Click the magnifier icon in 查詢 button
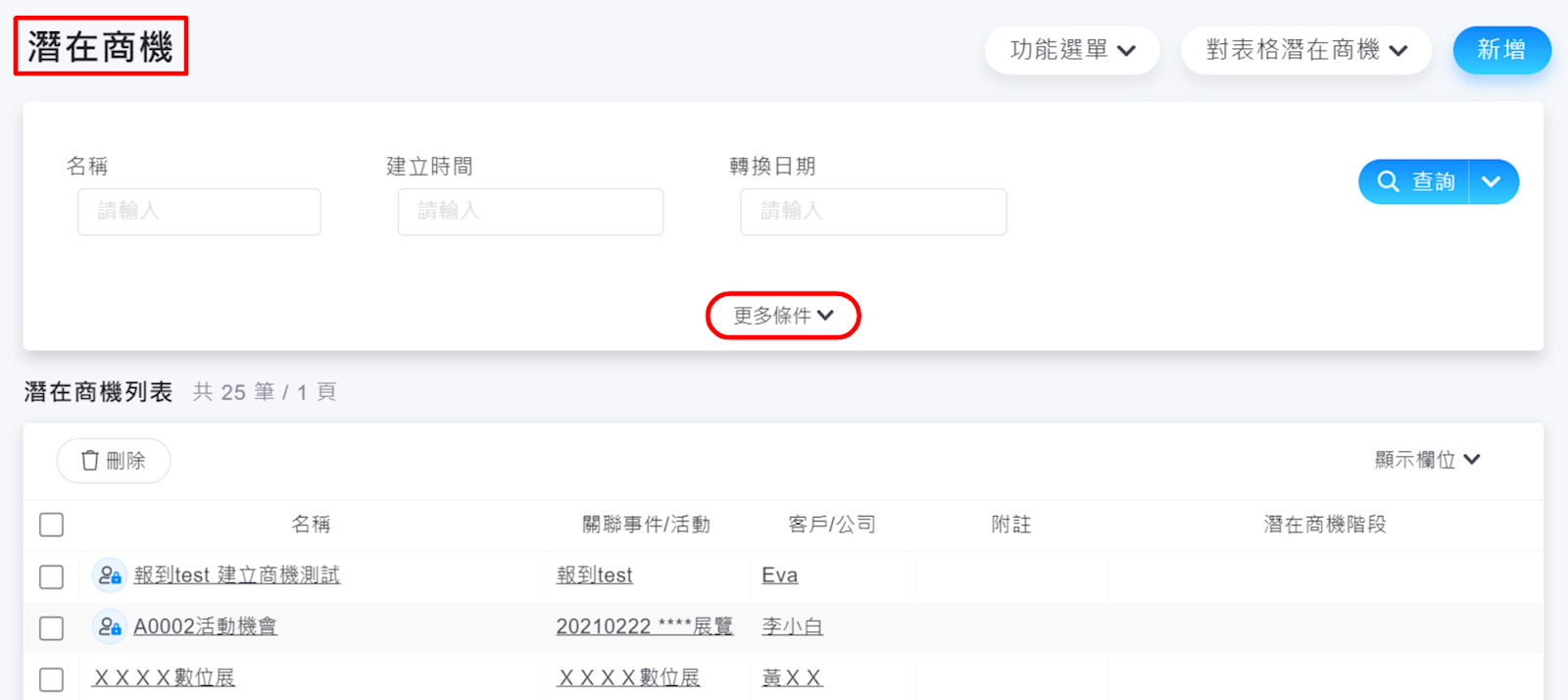 click(1388, 181)
